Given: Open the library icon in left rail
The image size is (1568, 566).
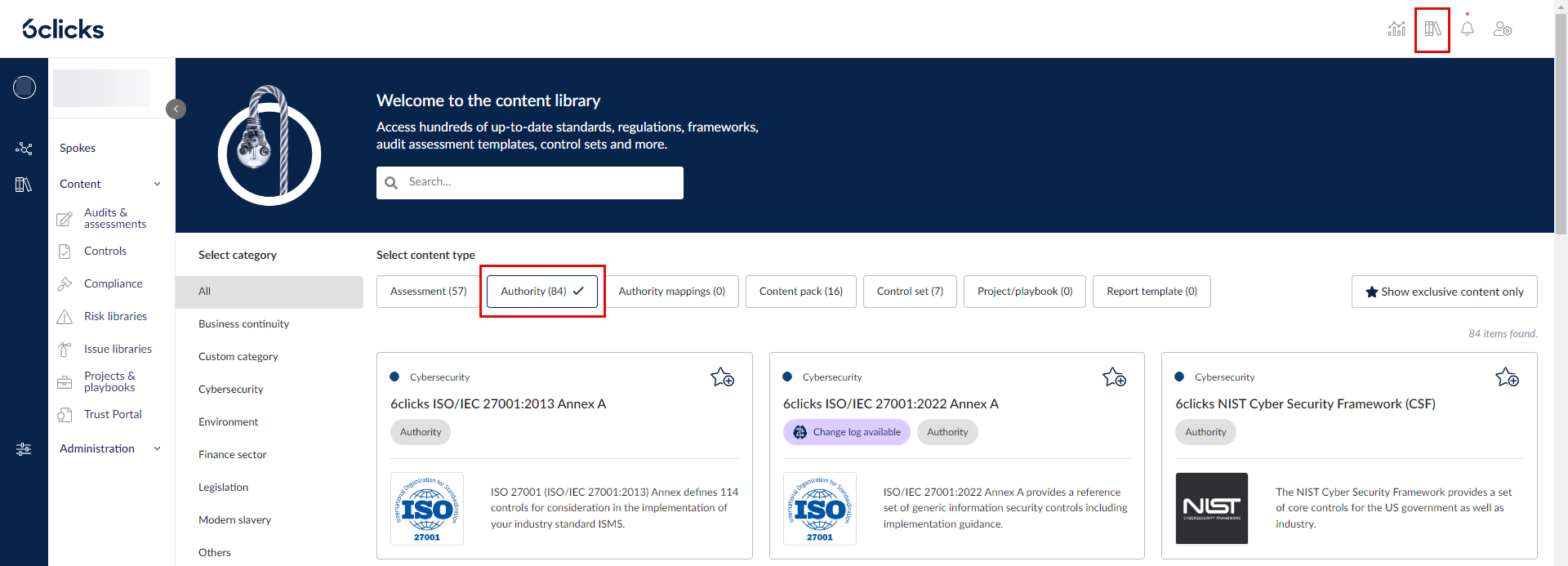Looking at the screenshot, I should click(24, 185).
